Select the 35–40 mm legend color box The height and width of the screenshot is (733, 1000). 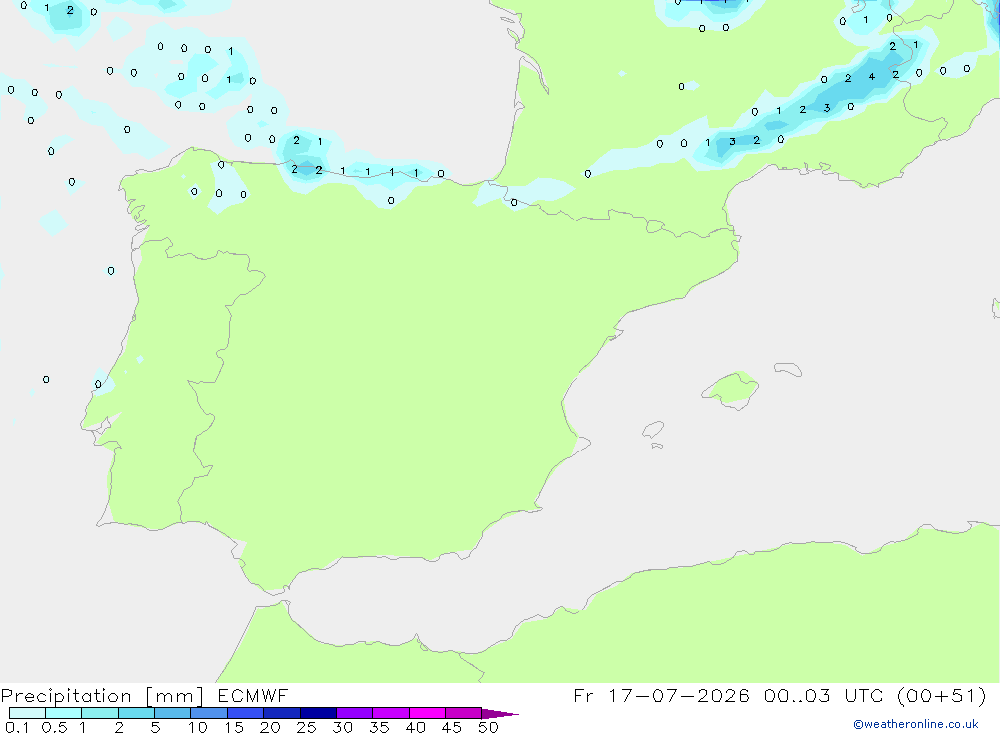(391, 713)
